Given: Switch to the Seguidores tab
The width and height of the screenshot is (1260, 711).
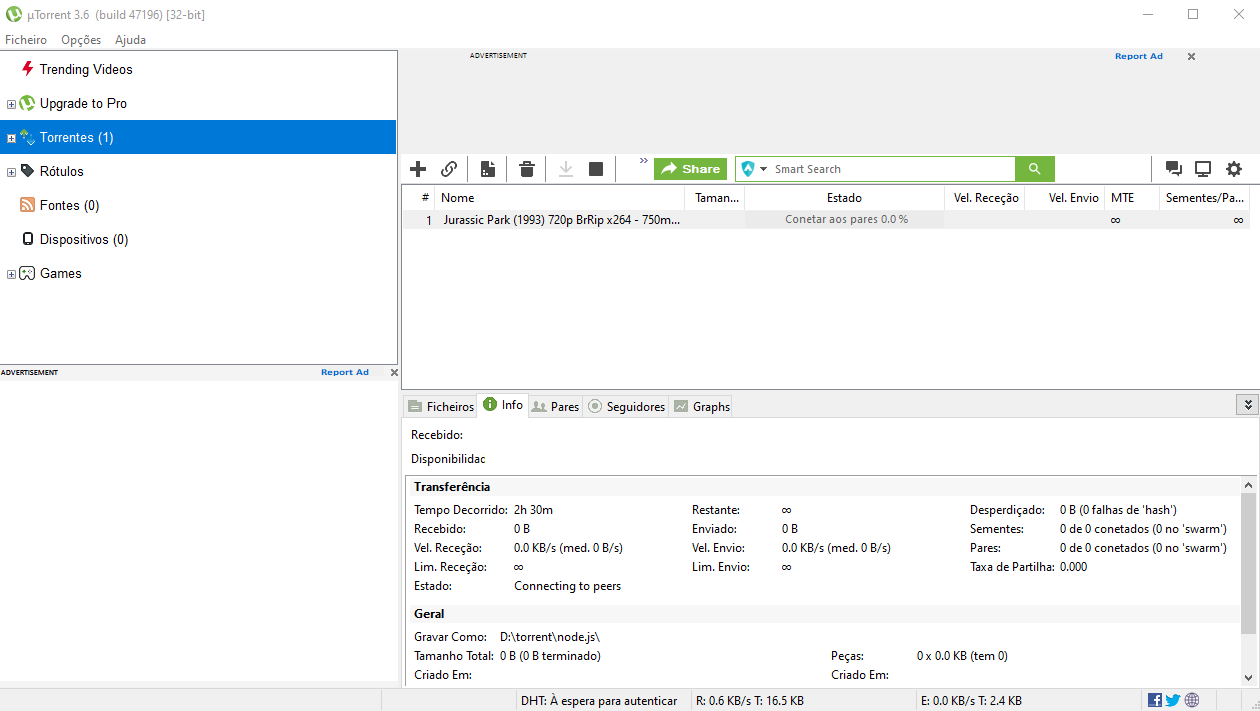Looking at the screenshot, I should click(x=626, y=406).
